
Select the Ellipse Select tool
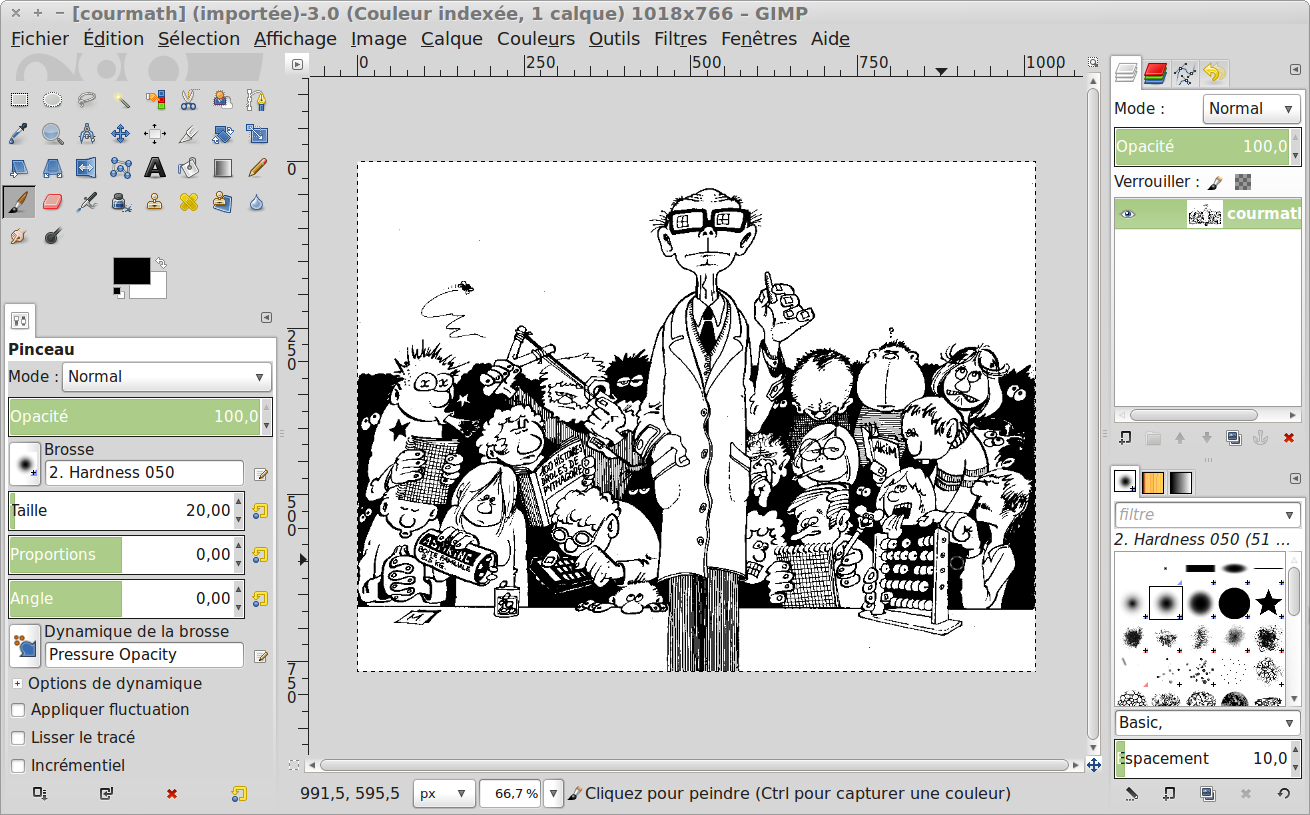pyautogui.click(x=53, y=100)
